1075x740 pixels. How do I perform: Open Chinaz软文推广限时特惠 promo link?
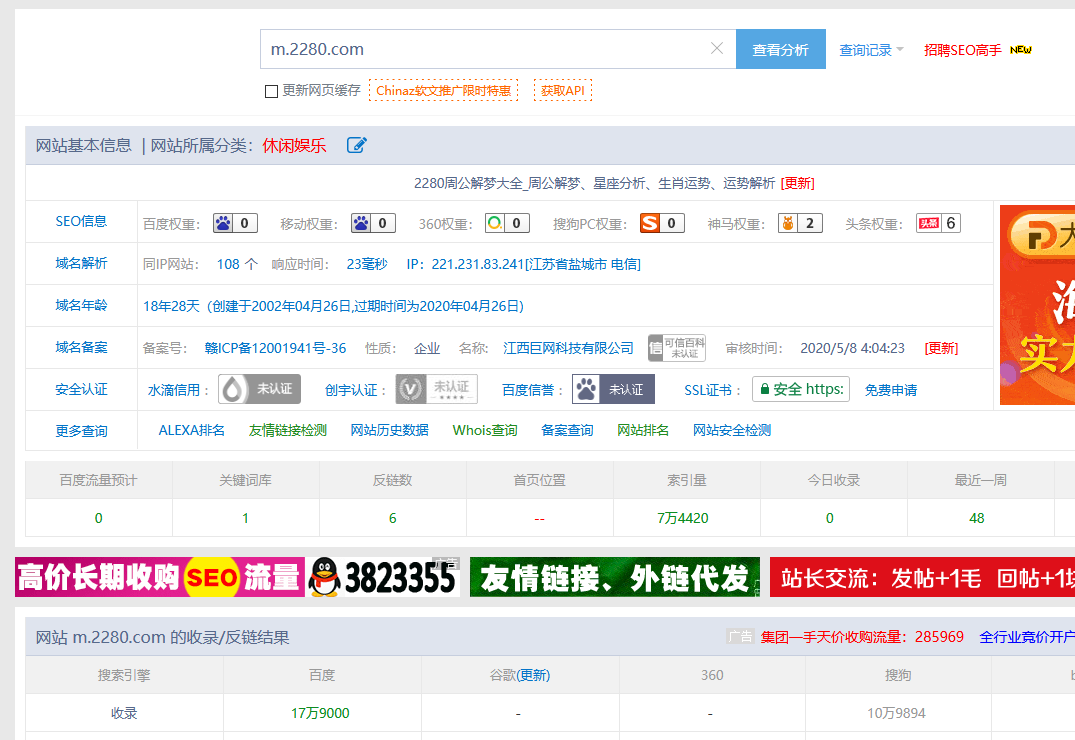[444, 90]
